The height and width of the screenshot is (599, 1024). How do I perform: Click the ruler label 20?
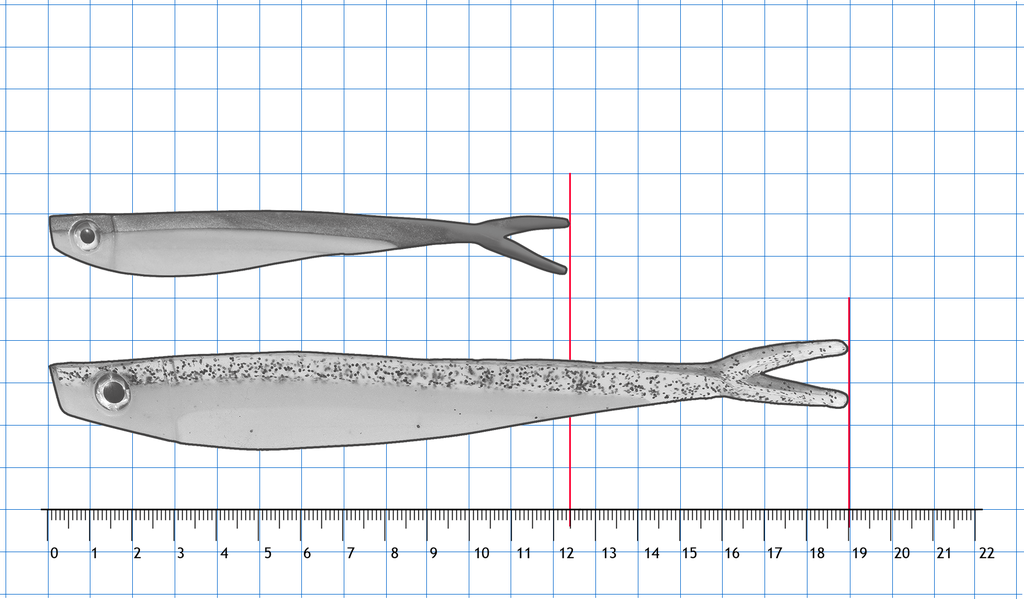click(x=901, y=553)
